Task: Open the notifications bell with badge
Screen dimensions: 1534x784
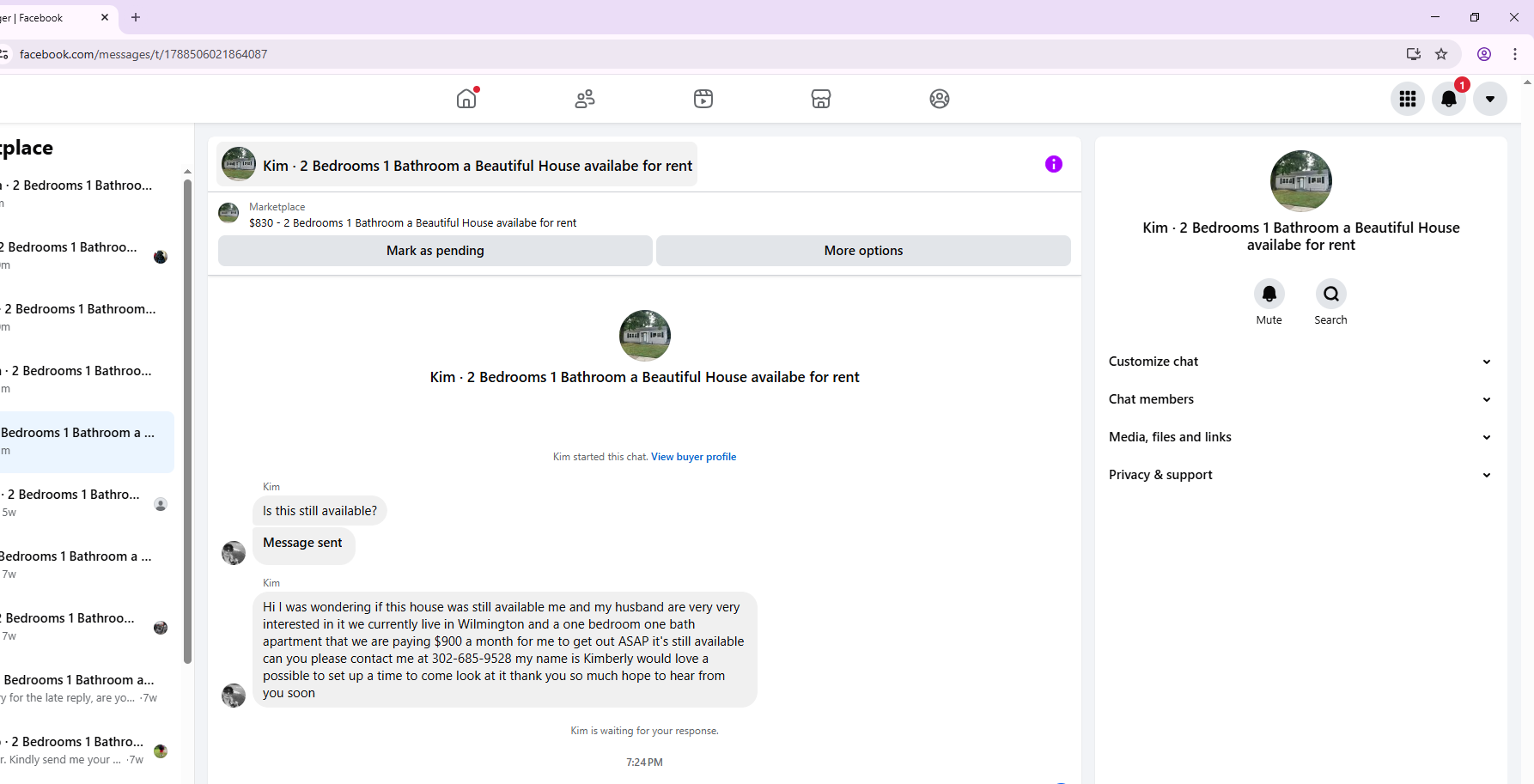Action: coord(1449,99)
